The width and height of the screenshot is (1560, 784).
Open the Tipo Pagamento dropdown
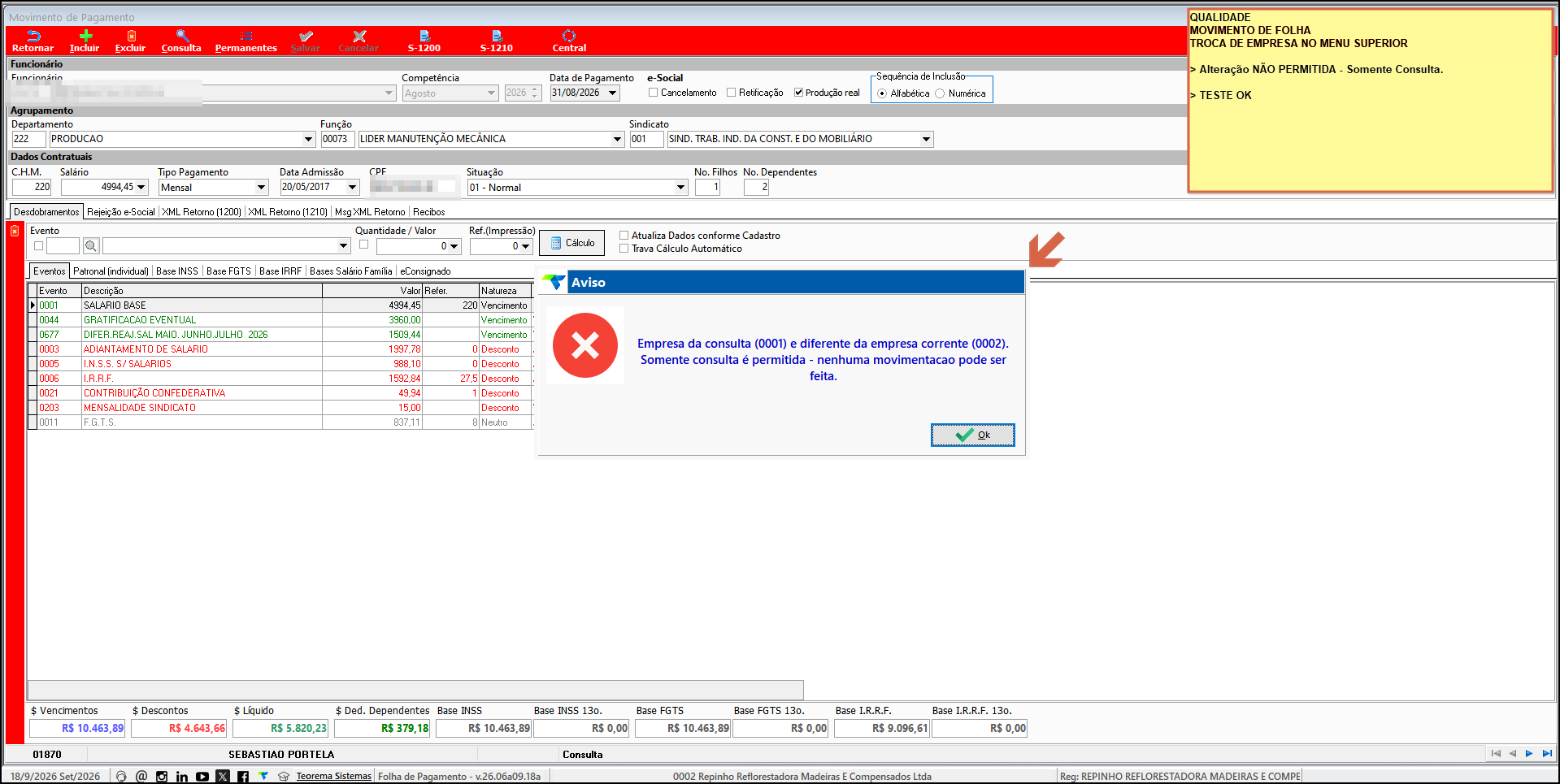click(x=261, y=188)
